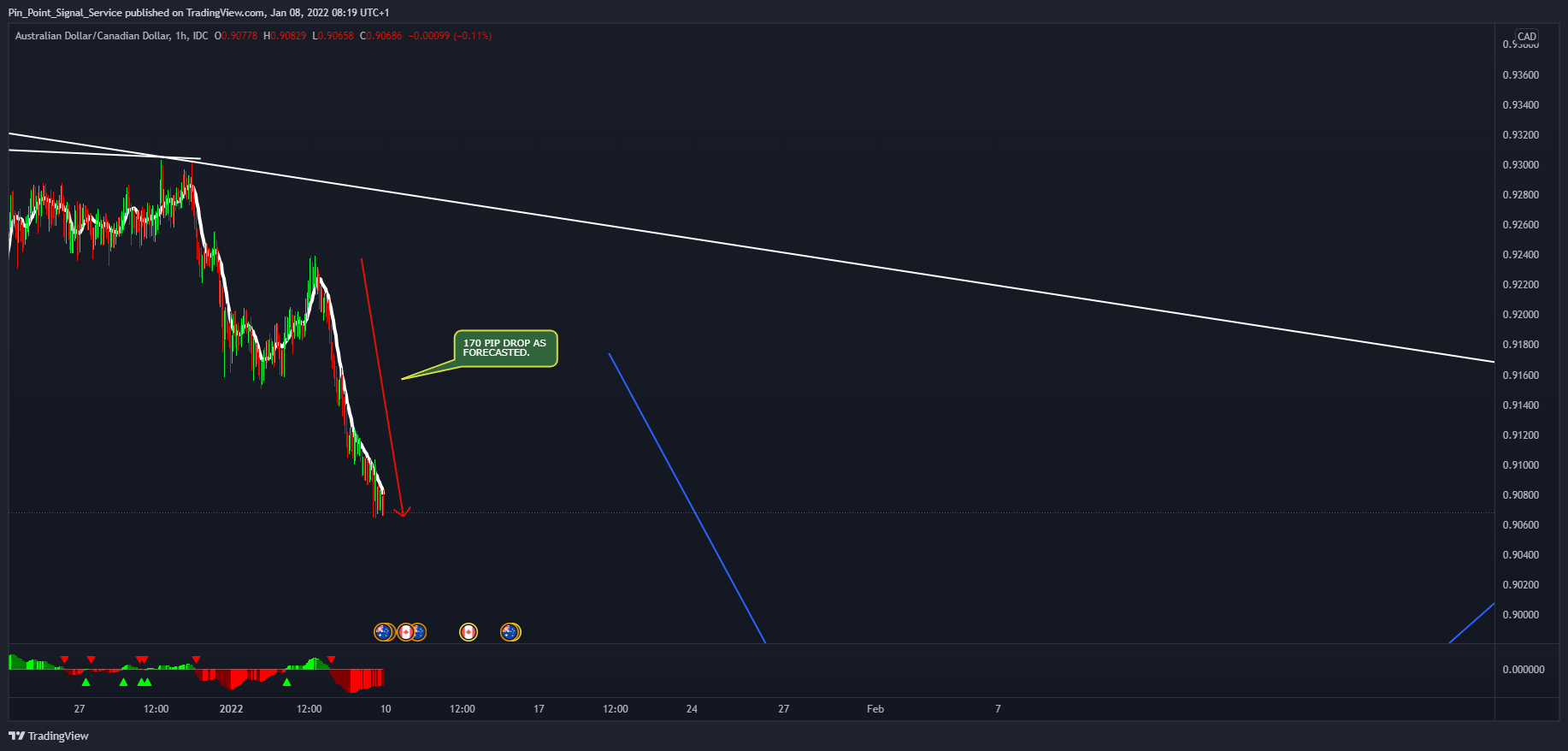Click price label 0.93600 on axis

point(1520,75)
